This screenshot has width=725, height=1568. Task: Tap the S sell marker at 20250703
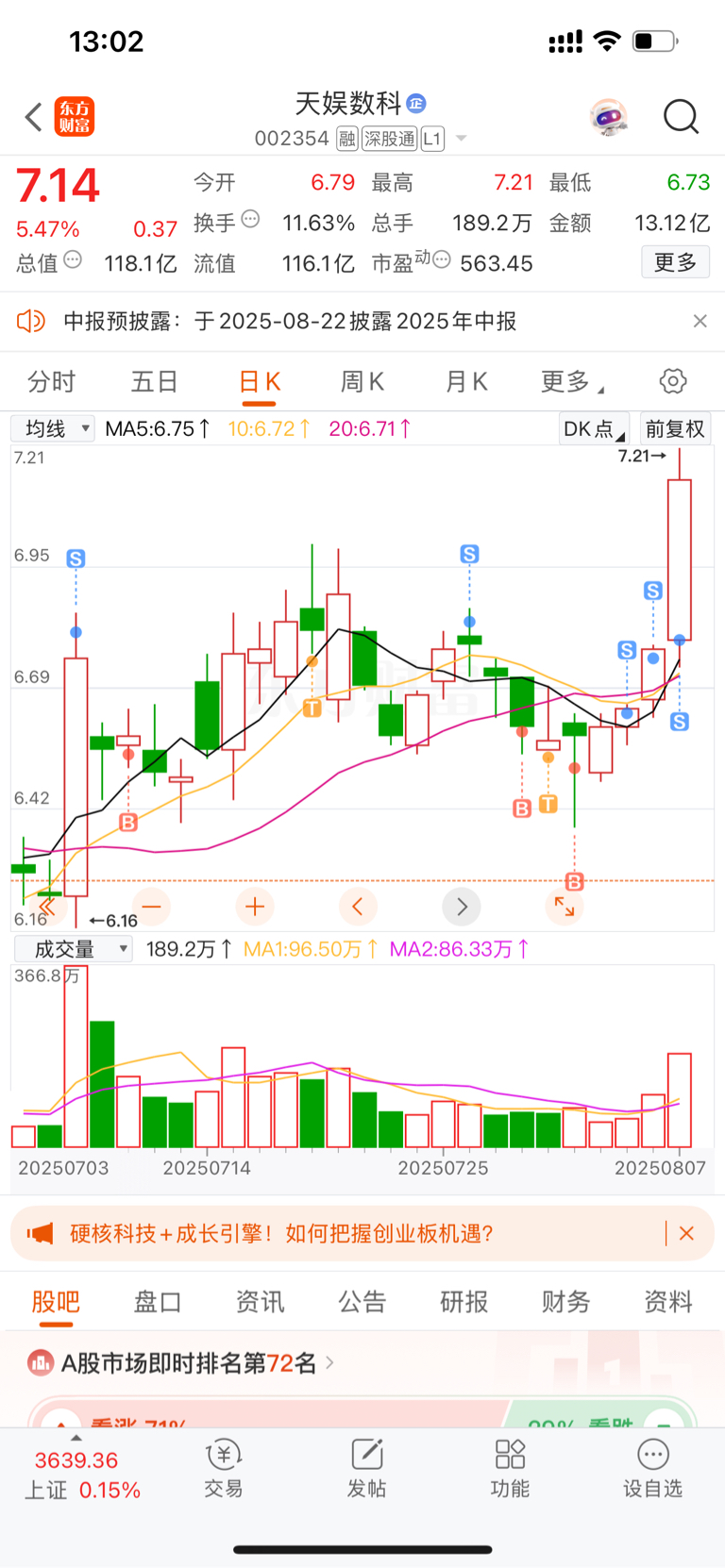(x=76, y=559)
